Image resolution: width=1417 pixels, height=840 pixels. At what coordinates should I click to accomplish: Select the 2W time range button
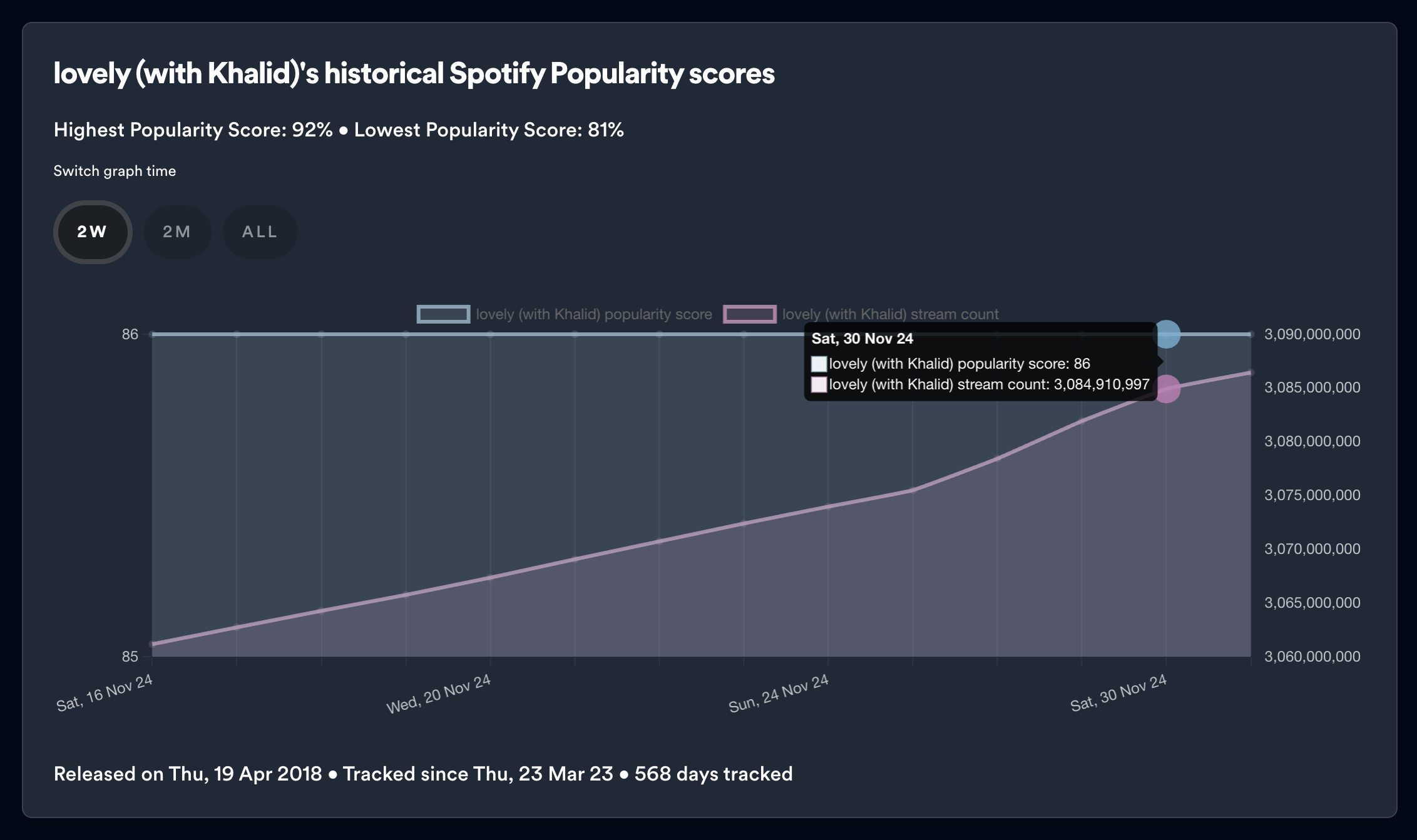[92, 232]
